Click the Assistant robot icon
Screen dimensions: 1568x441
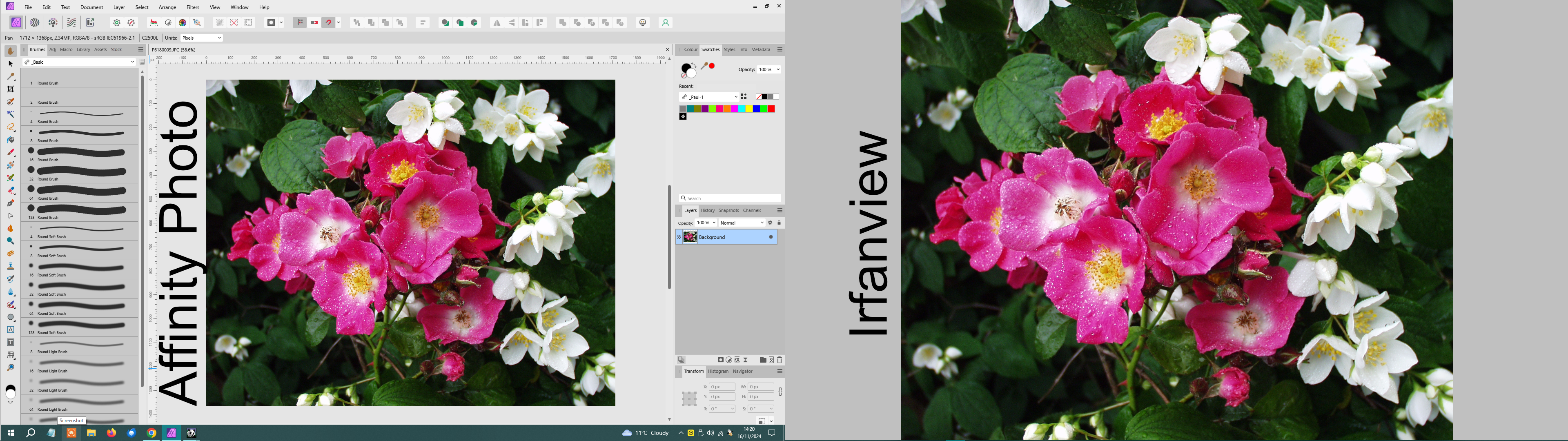(643, 22)
